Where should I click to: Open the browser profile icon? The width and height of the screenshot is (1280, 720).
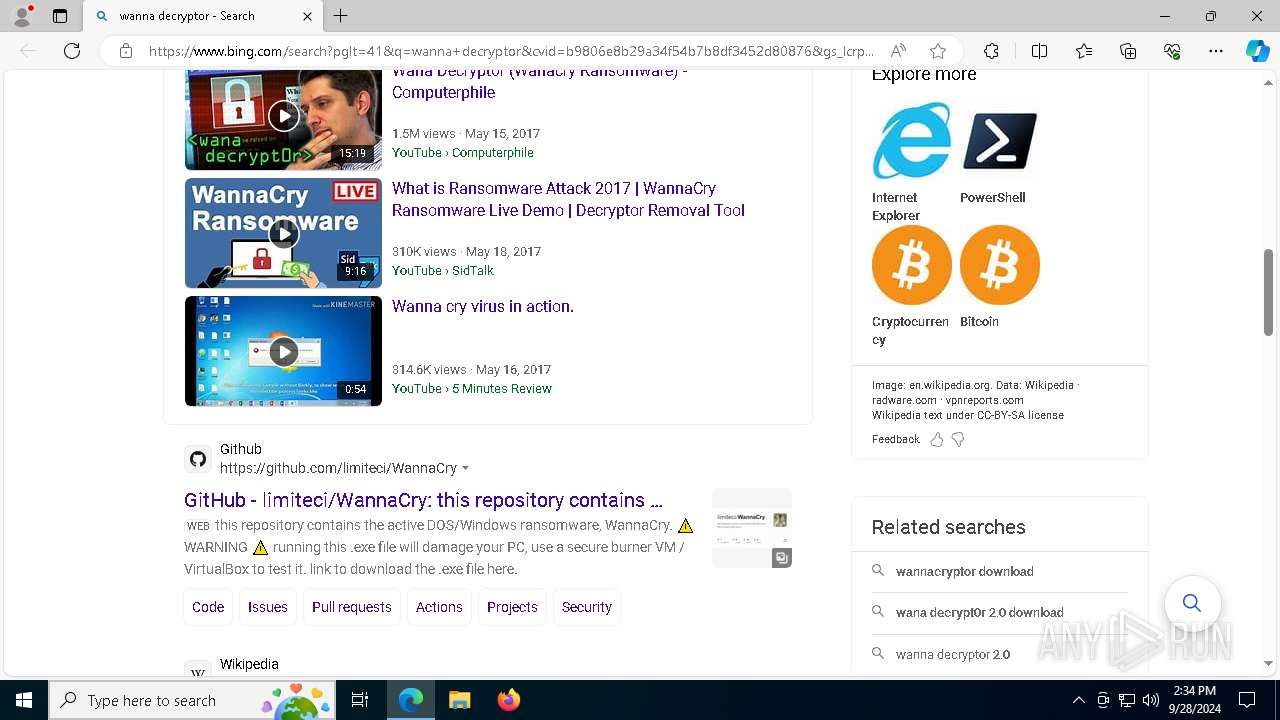tap(21, 15)
